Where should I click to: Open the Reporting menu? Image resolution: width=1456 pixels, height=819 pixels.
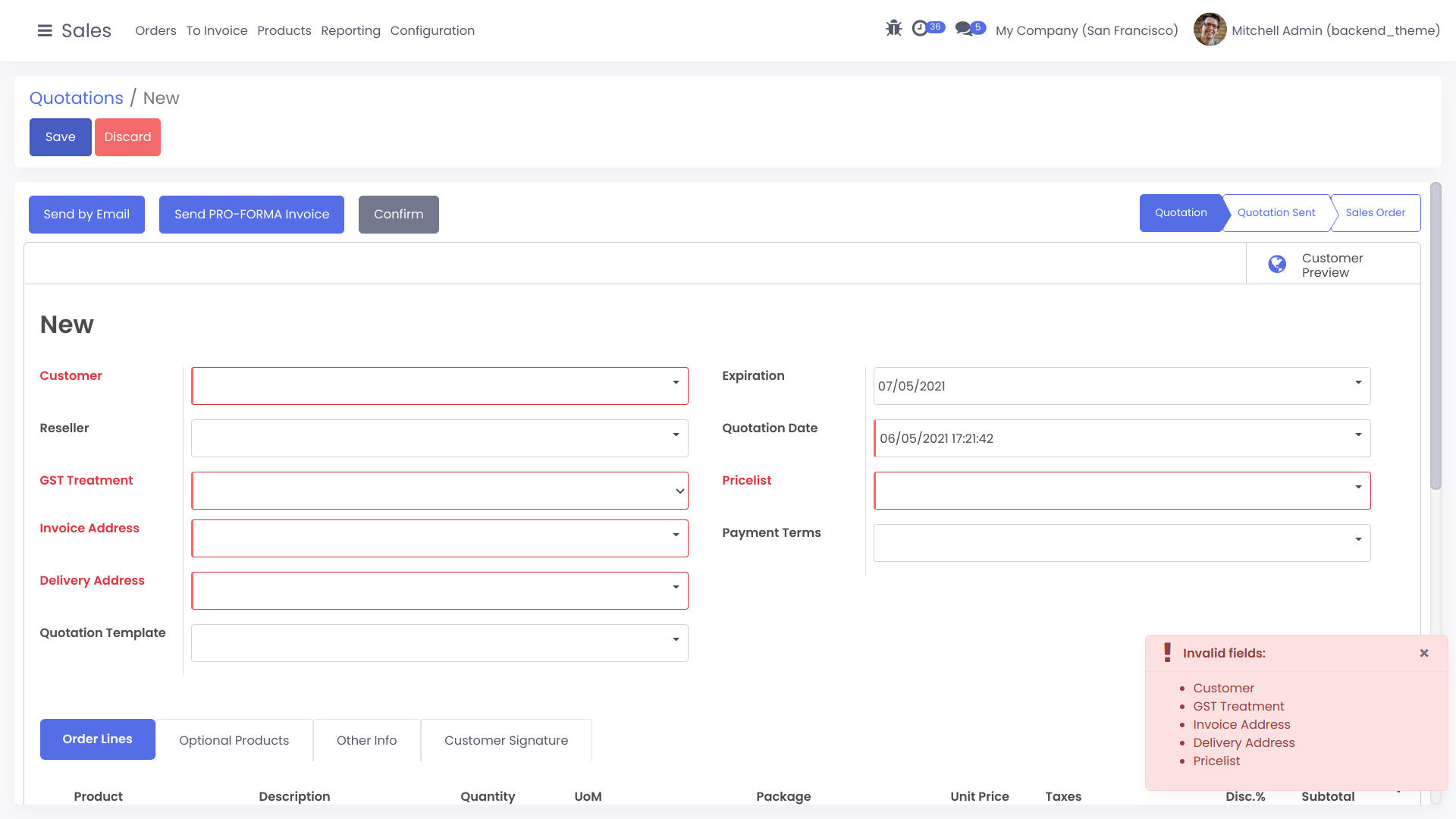tap(350, 30)
